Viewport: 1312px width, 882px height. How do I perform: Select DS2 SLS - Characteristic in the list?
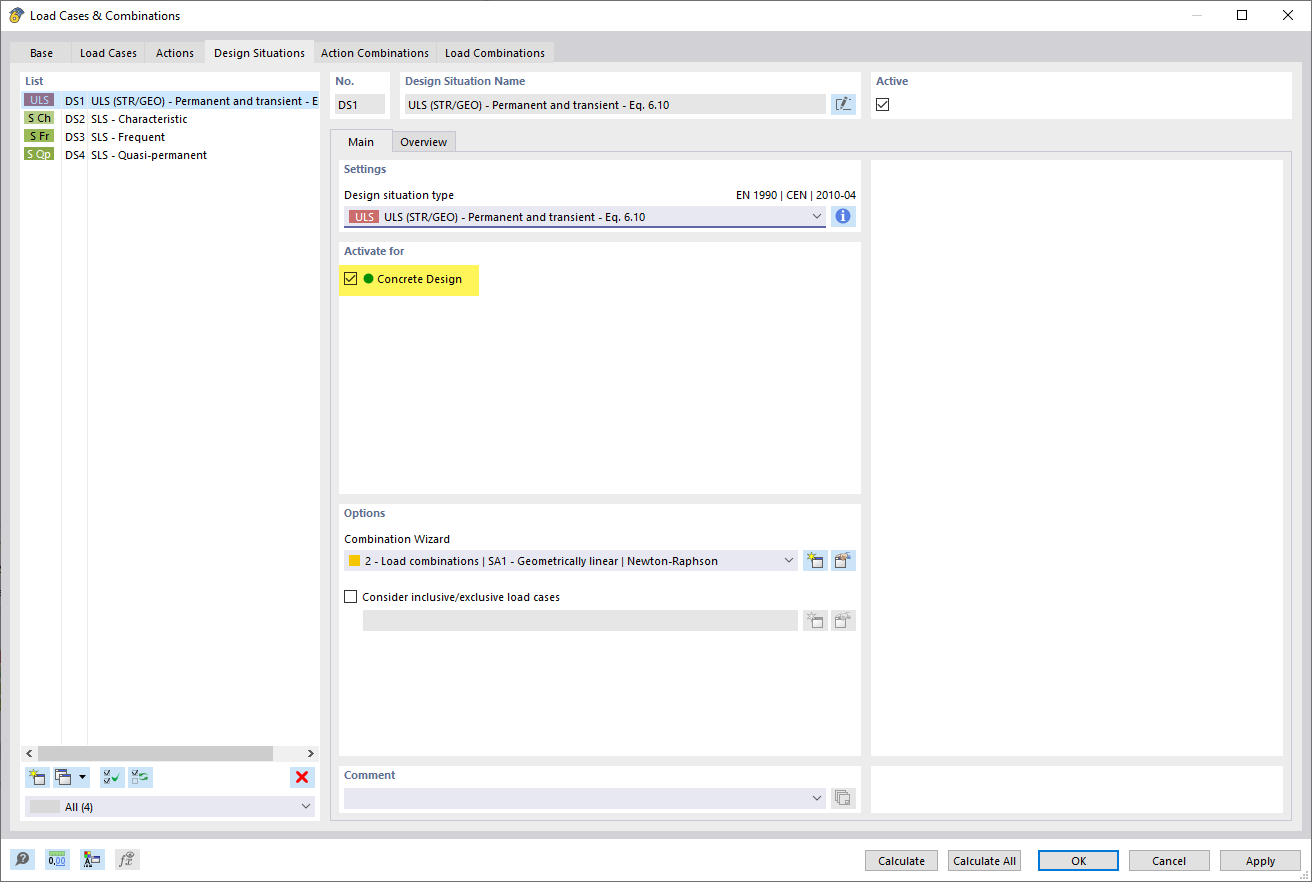point(170,119)
